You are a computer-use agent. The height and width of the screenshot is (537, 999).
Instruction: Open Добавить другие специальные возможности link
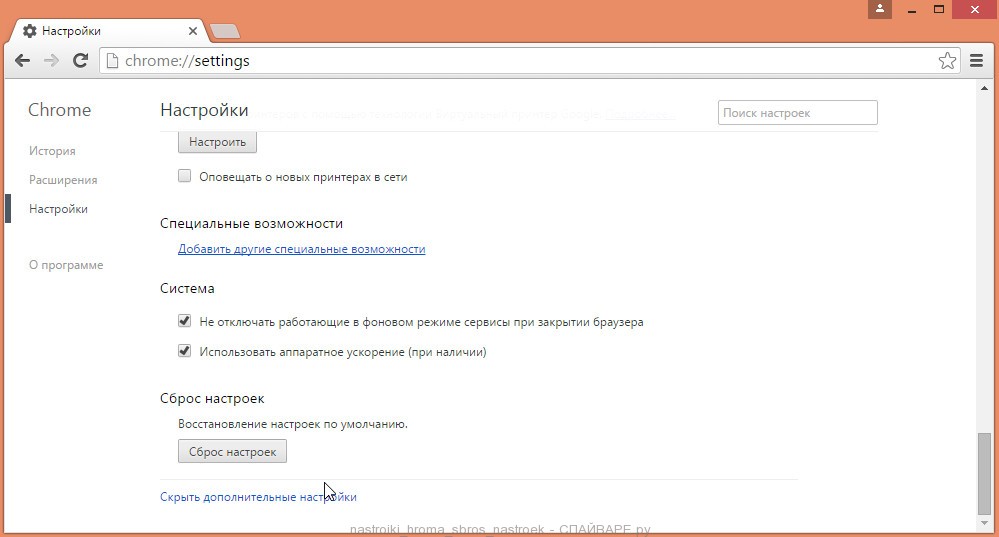tap(301, 249)
